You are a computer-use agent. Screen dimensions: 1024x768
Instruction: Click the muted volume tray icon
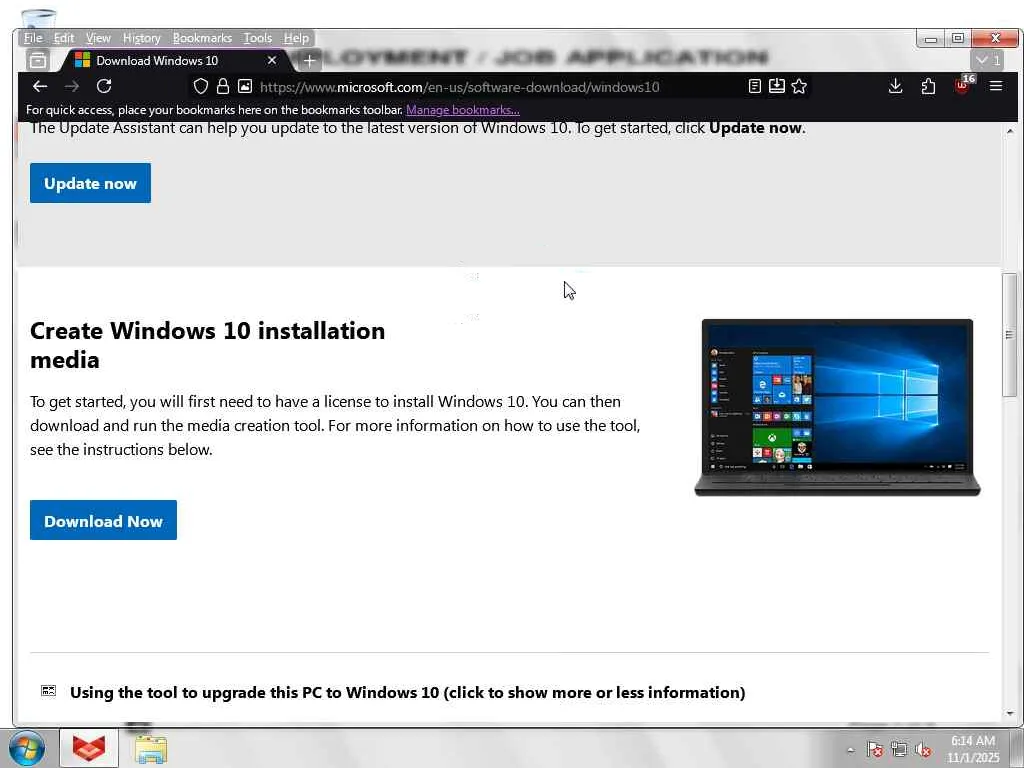923,750
